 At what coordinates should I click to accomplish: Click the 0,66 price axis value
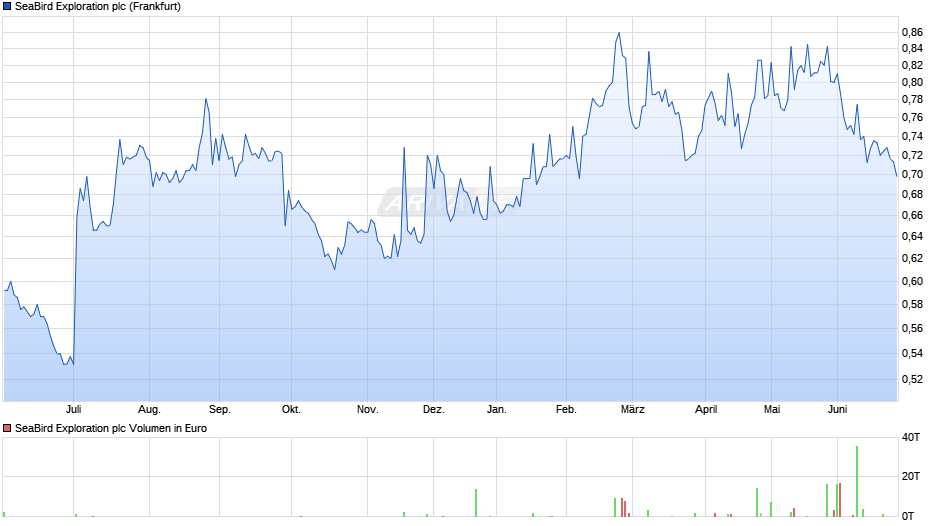pyautogui.click(x=912, y=215)
